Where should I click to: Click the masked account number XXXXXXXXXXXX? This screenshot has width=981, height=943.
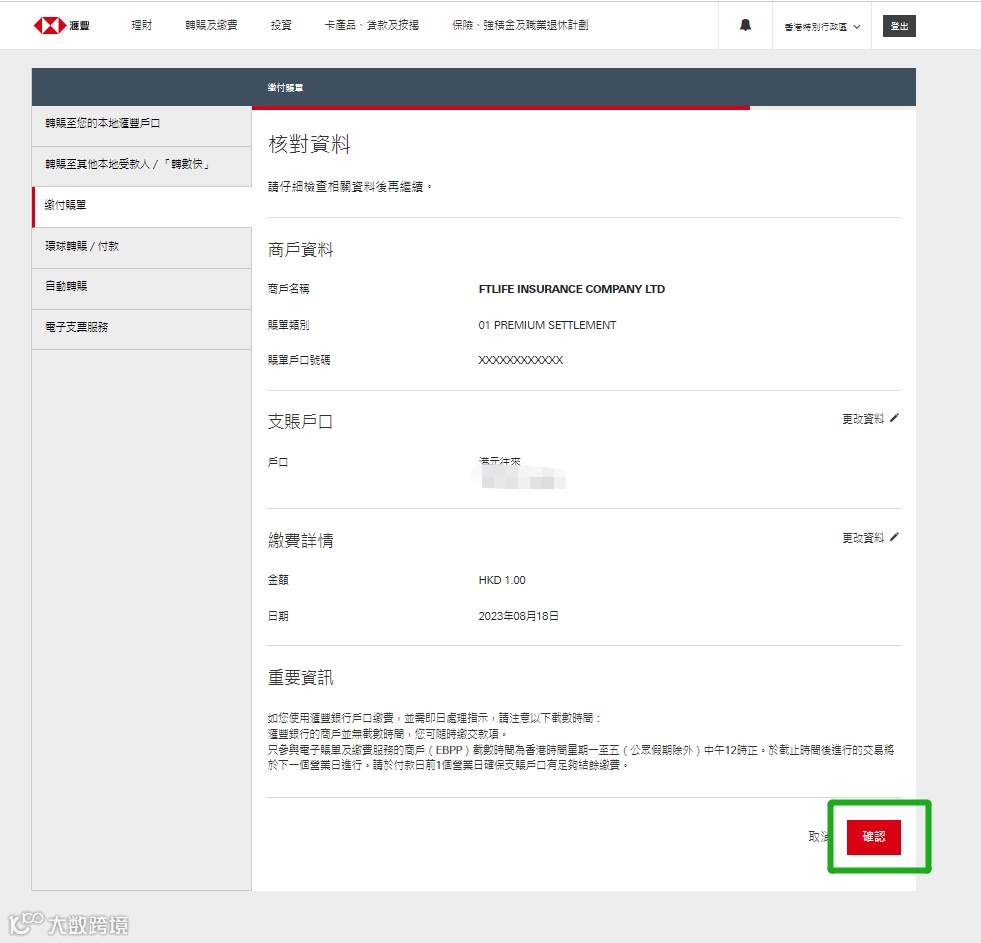coord(521,360)
